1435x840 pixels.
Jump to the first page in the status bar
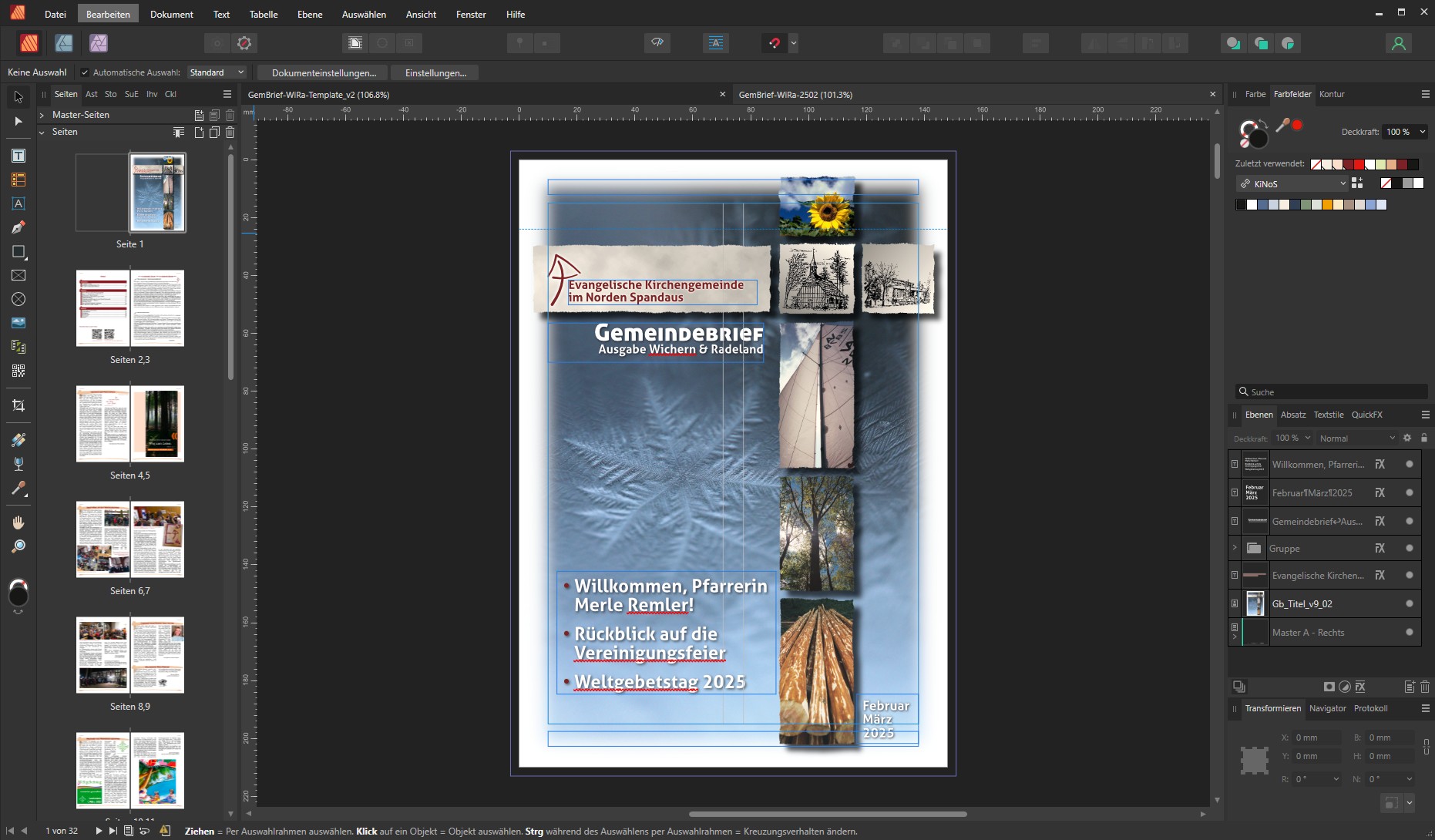click(10, 831)
